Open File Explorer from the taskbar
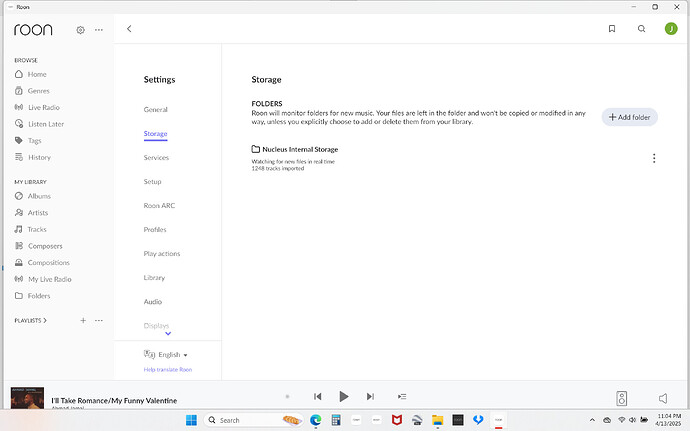Image resolution: width=690 pixels, height=431 pixels. coord(437,420)
